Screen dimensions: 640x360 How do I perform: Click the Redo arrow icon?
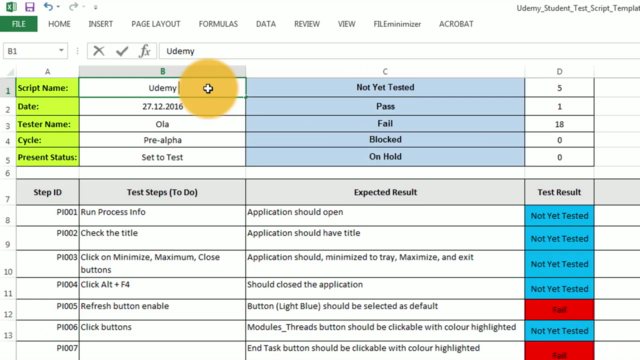pyautogui.click(x=73, y=7)
